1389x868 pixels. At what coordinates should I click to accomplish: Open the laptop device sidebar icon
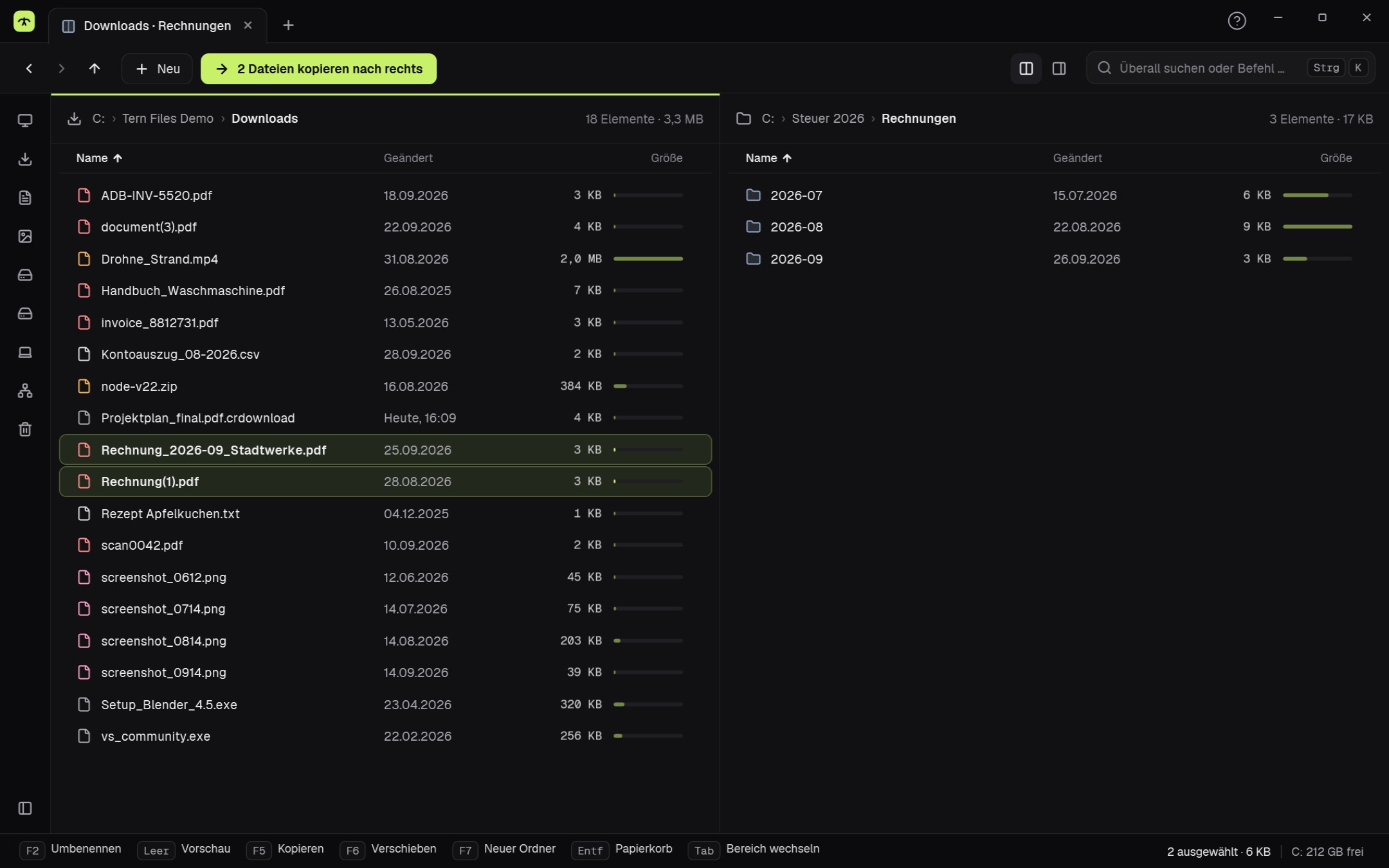(x=25, y=352)
